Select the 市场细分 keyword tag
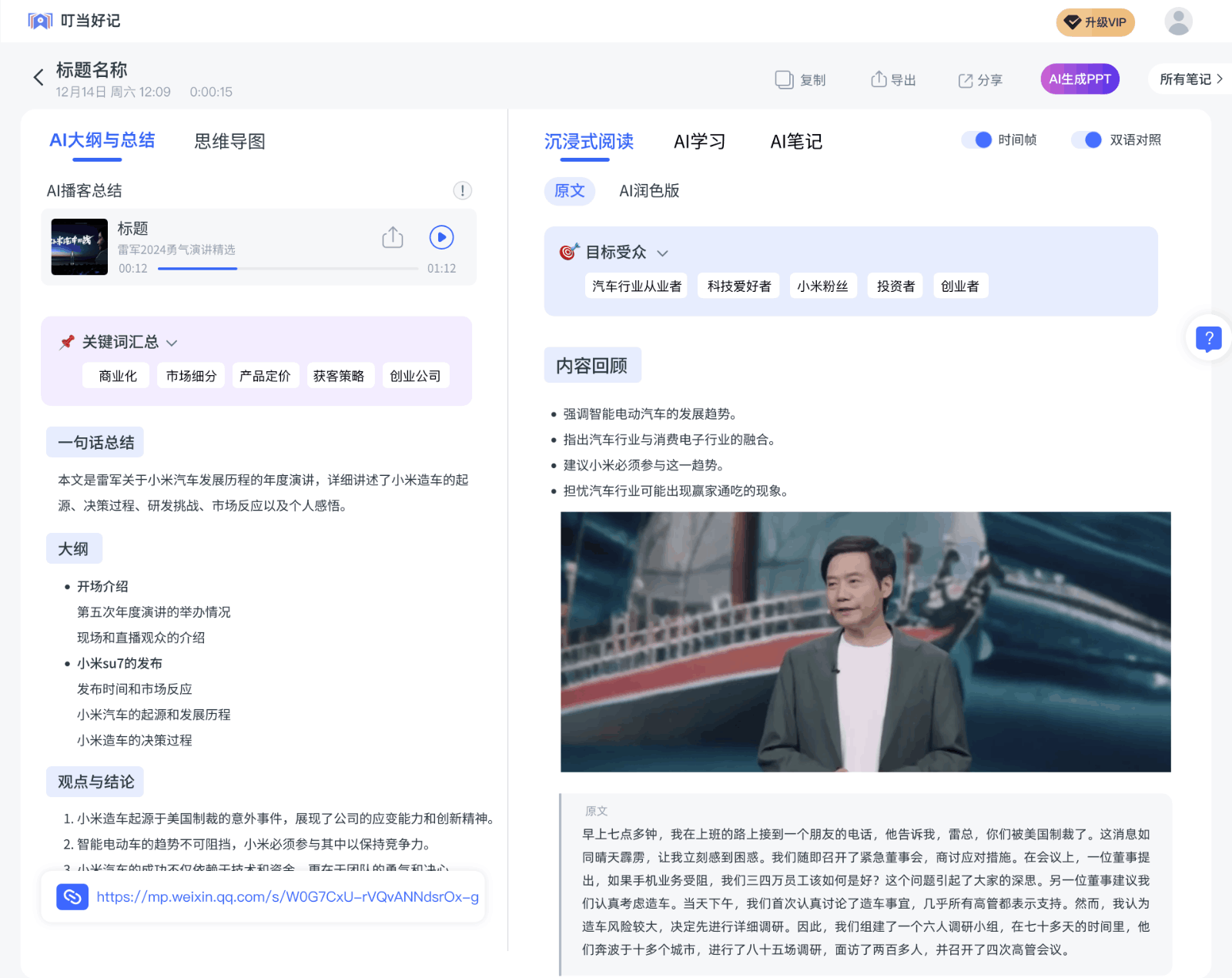Viewport: 1232px width, 978px height. click(191, 376)
